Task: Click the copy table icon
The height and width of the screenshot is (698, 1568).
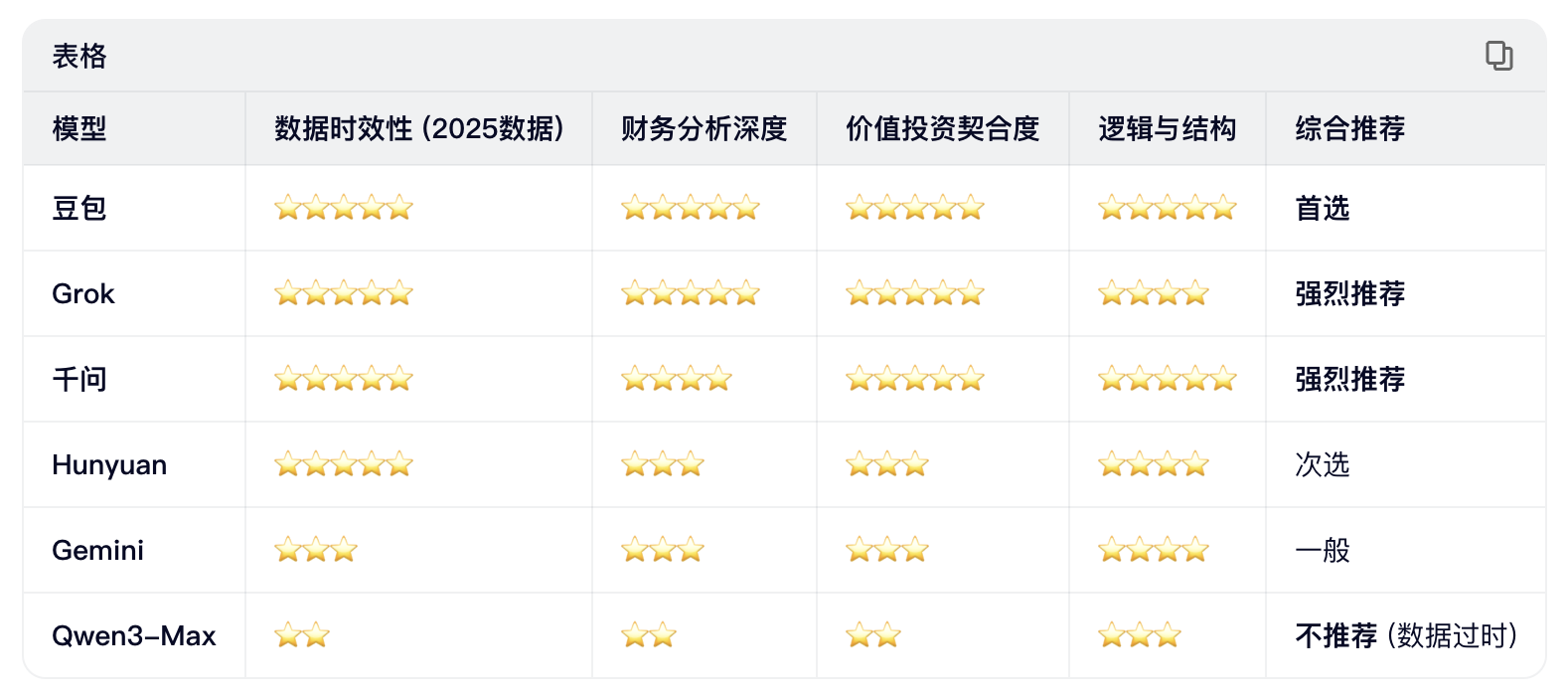Action: click(1498, 56)
